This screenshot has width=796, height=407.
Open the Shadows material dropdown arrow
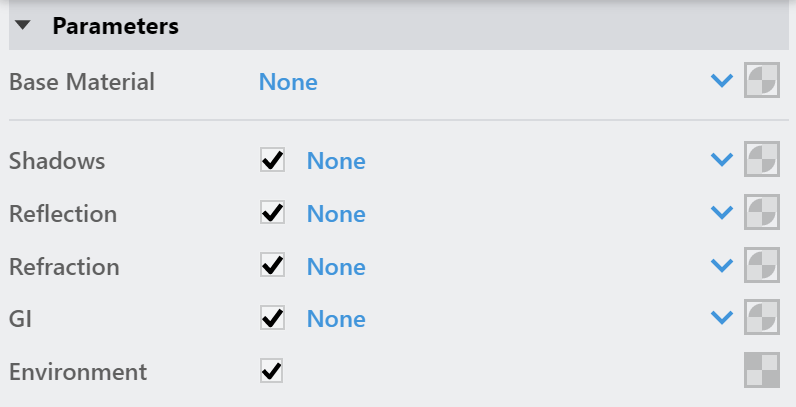721,159
